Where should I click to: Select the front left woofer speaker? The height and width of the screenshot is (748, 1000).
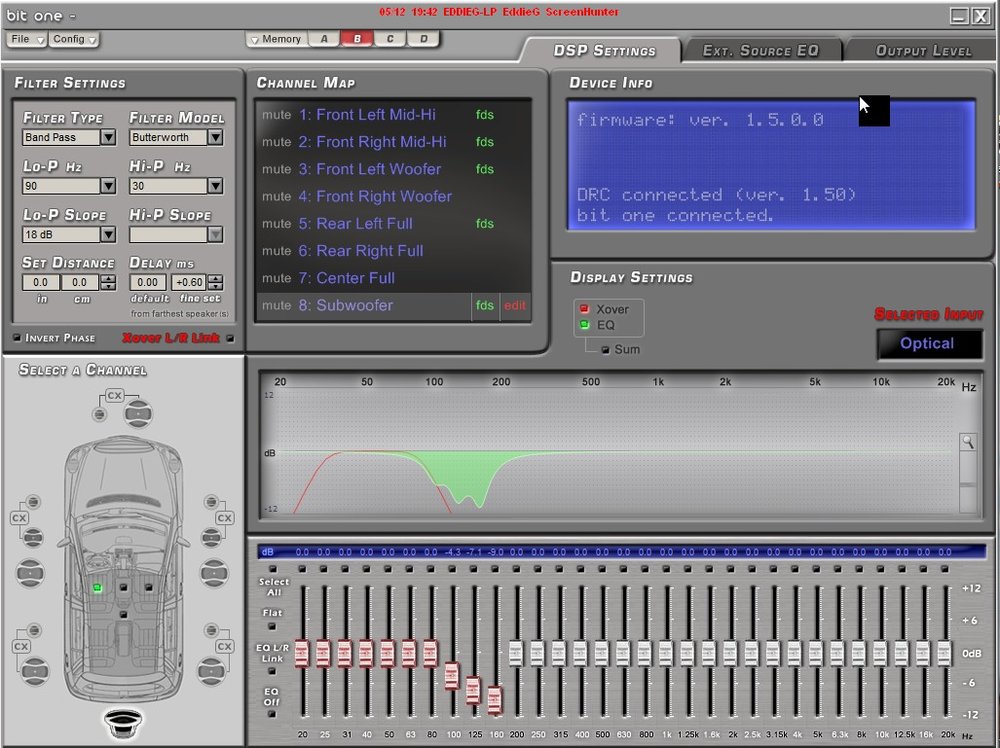[x=29, y=573]
